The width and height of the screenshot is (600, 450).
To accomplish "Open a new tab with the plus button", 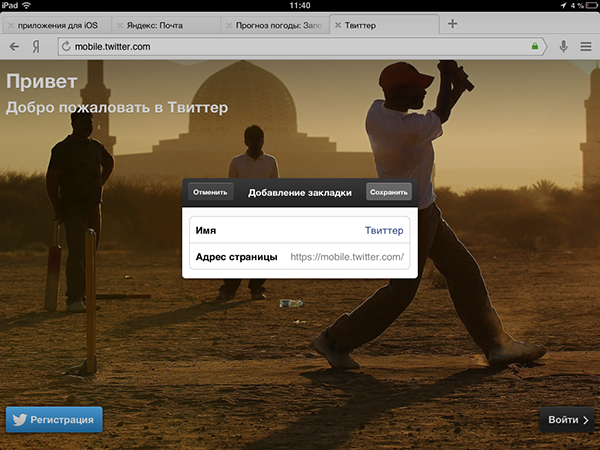I will click(452, 24).
